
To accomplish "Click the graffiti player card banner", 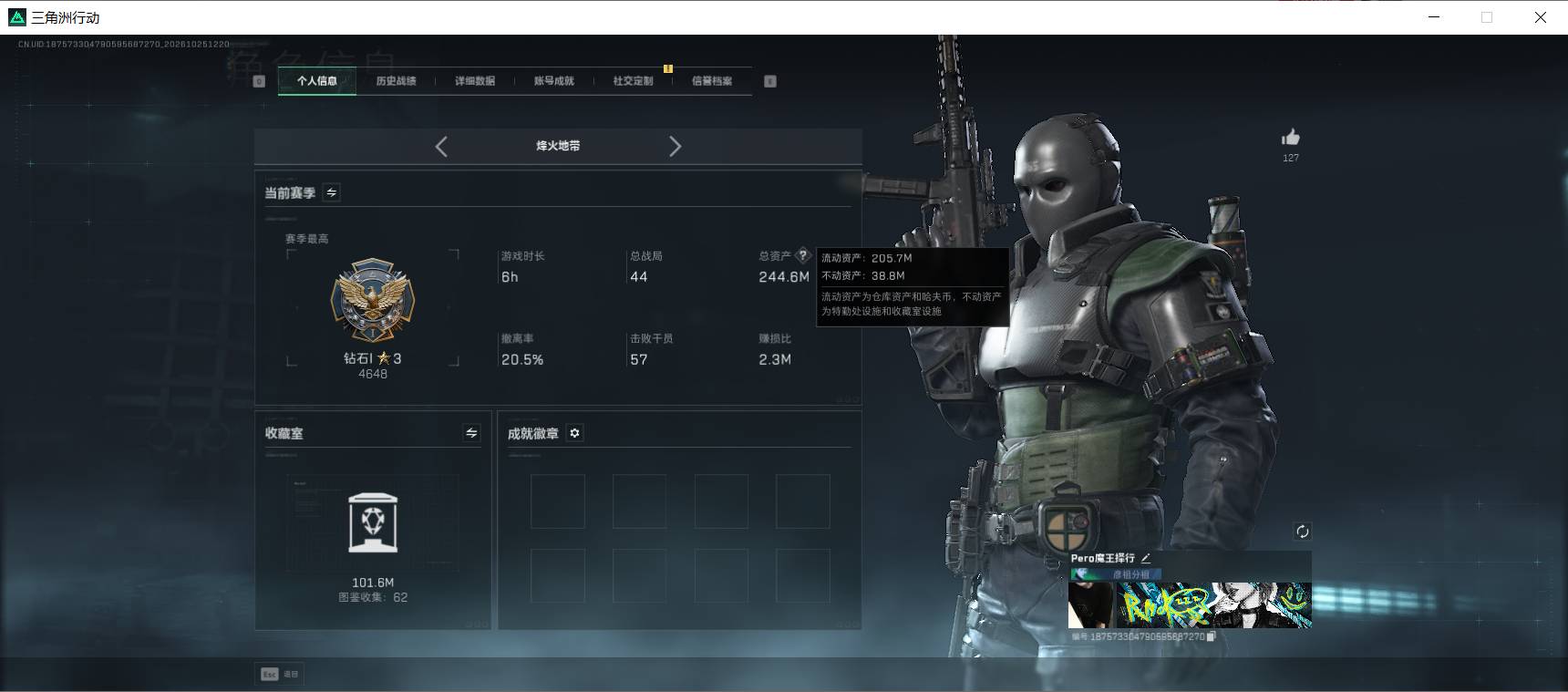I will click(1212, 605).
